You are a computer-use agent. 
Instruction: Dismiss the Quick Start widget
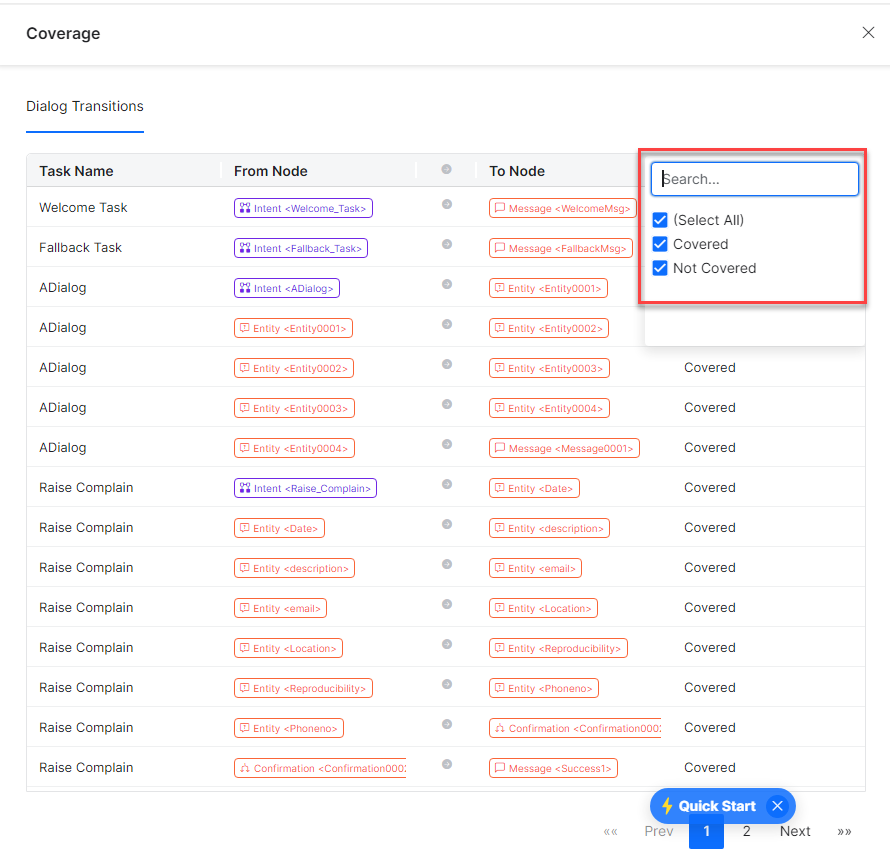coord(777,806)
